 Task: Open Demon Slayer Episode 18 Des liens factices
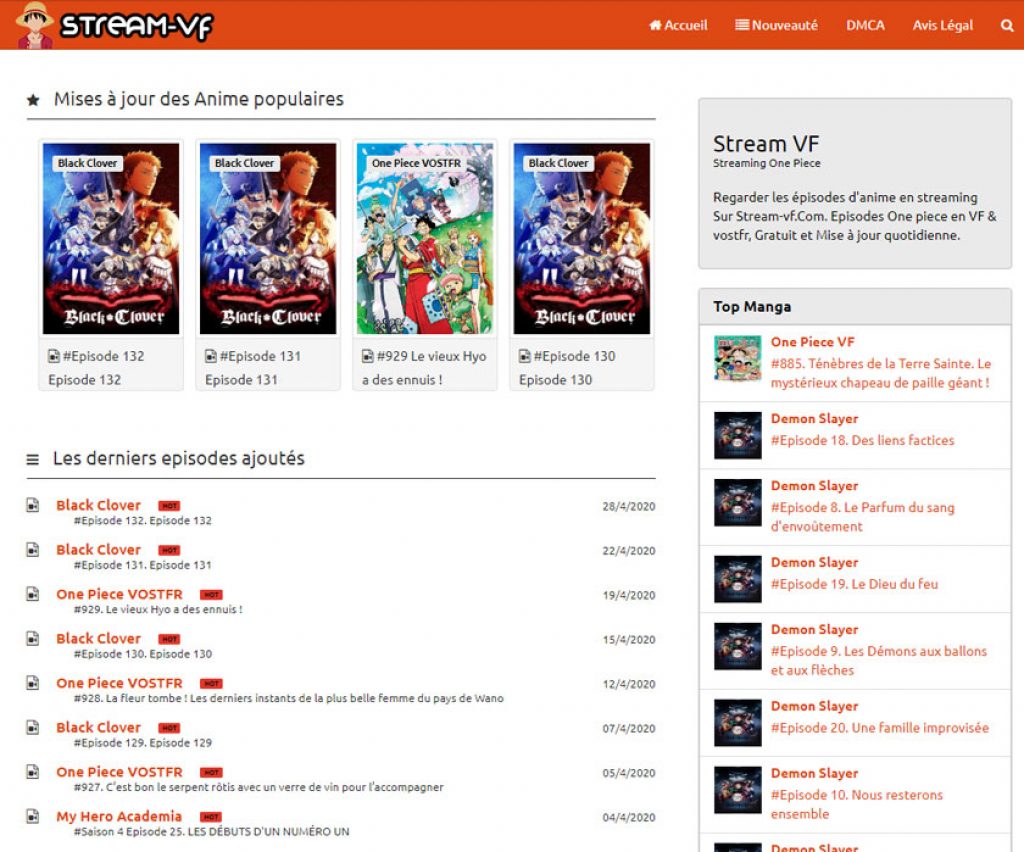[862, 440]
